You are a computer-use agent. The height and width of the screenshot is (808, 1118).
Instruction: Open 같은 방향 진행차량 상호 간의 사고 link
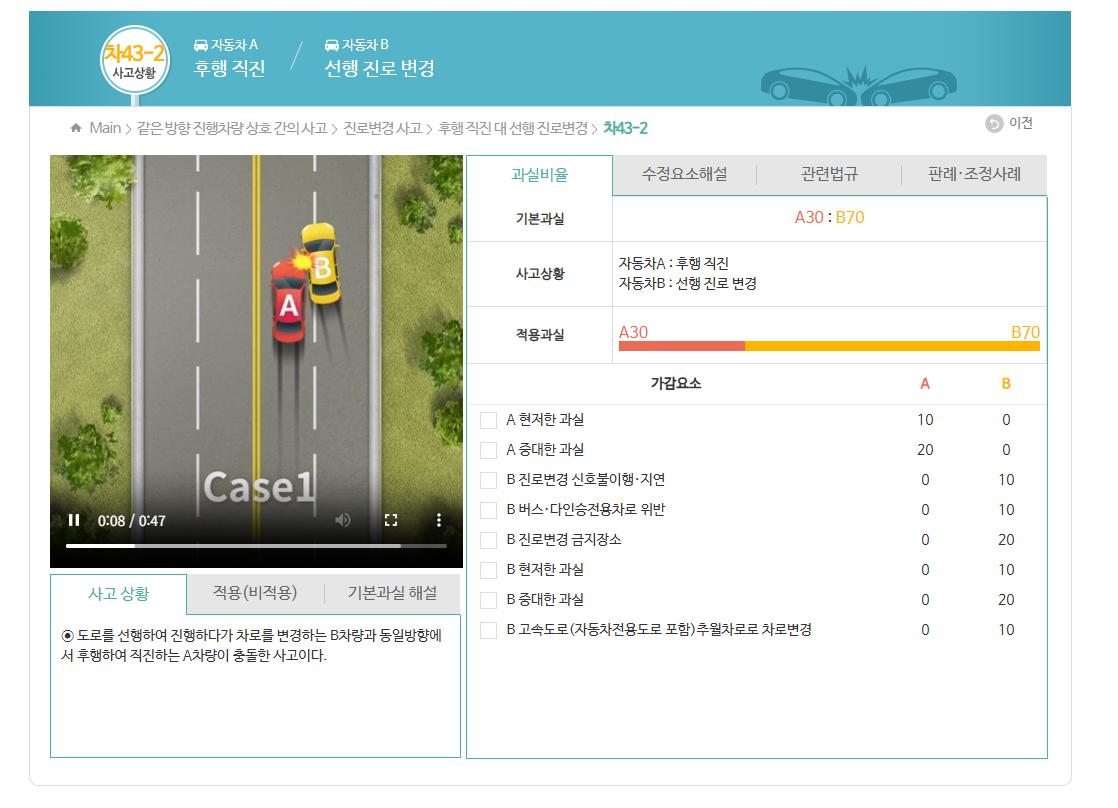[232, 128]
